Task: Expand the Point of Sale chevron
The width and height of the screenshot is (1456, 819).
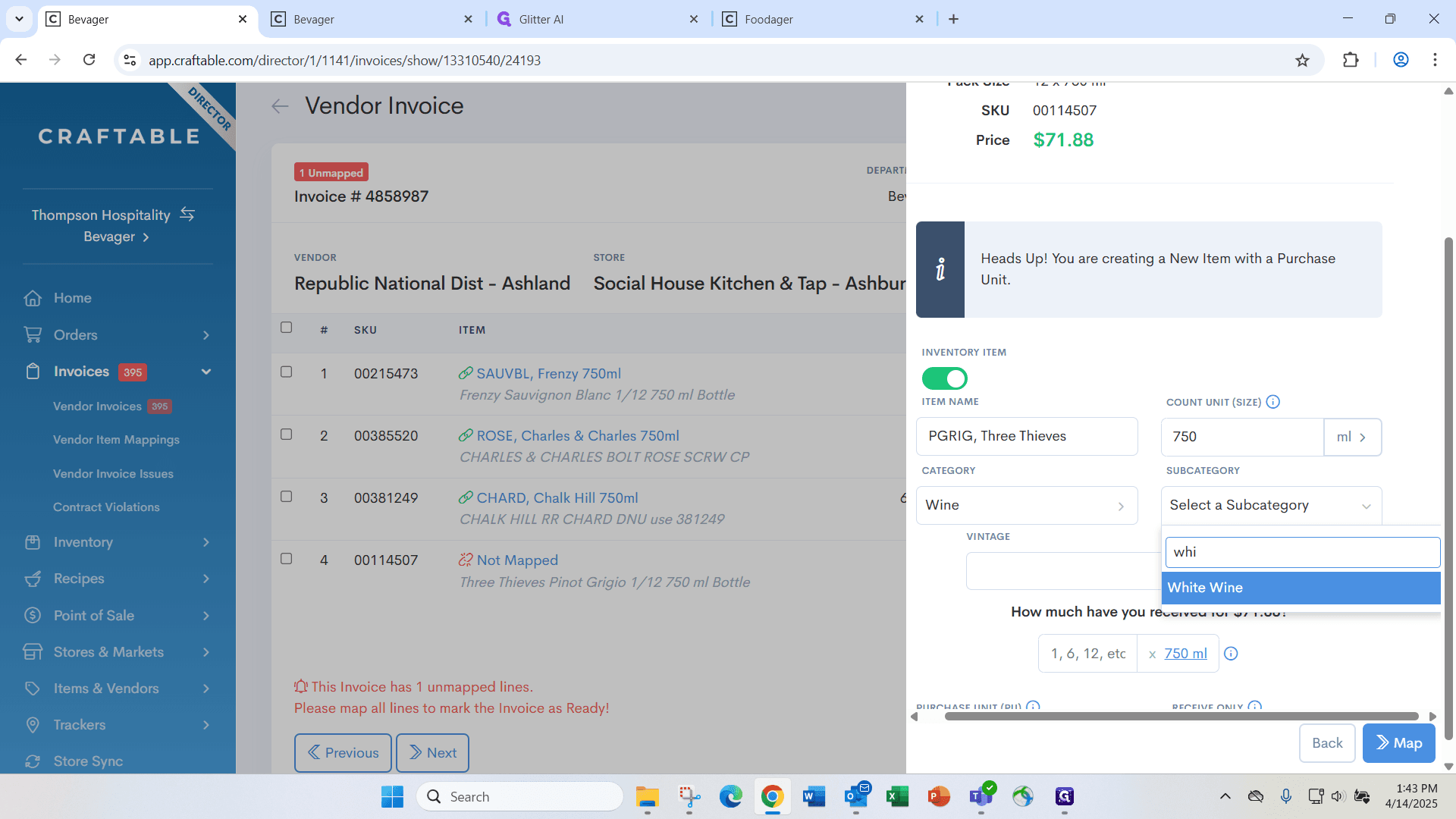Action: (x=206, y=616)
